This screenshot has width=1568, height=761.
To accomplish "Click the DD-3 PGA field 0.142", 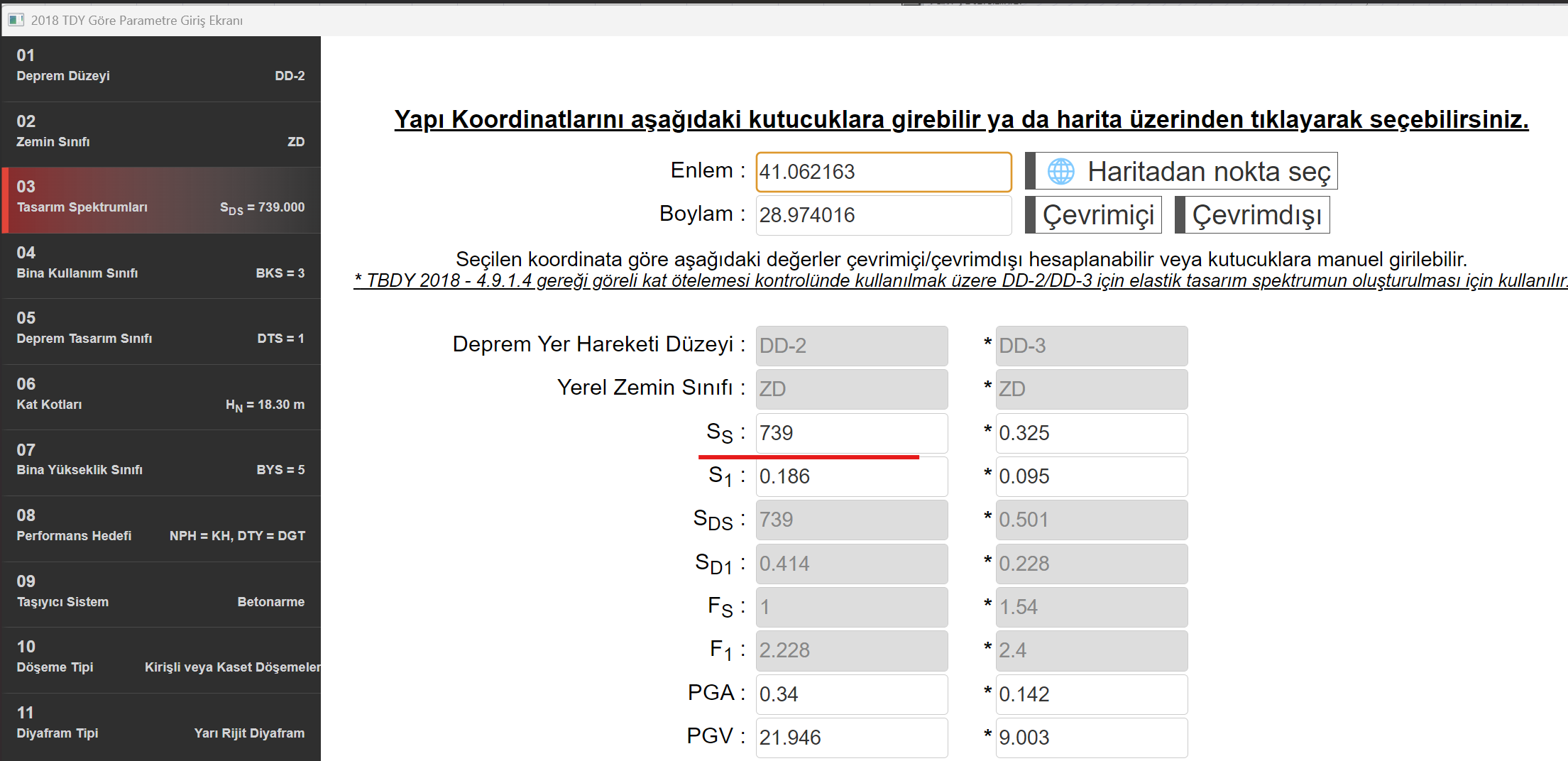I will [1092, 694].
